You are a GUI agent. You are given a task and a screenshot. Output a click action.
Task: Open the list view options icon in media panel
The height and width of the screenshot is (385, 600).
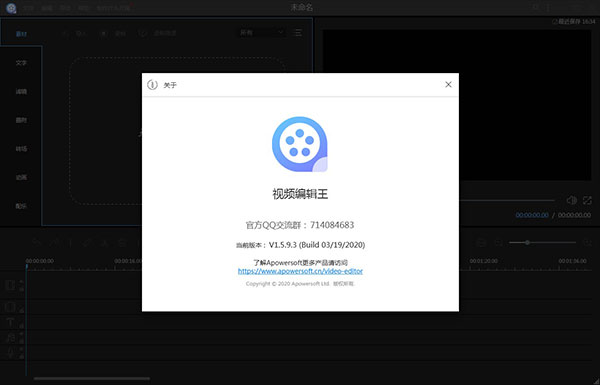(x=298, y=33)
